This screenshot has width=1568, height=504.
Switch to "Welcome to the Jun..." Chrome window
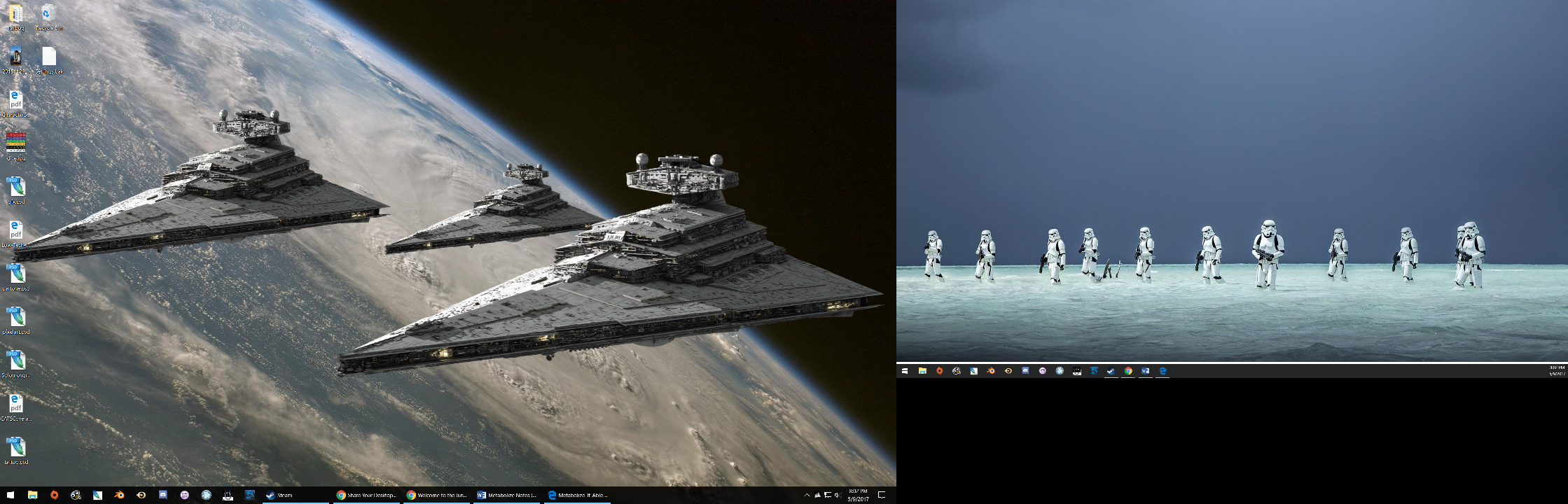click(437, 495)
